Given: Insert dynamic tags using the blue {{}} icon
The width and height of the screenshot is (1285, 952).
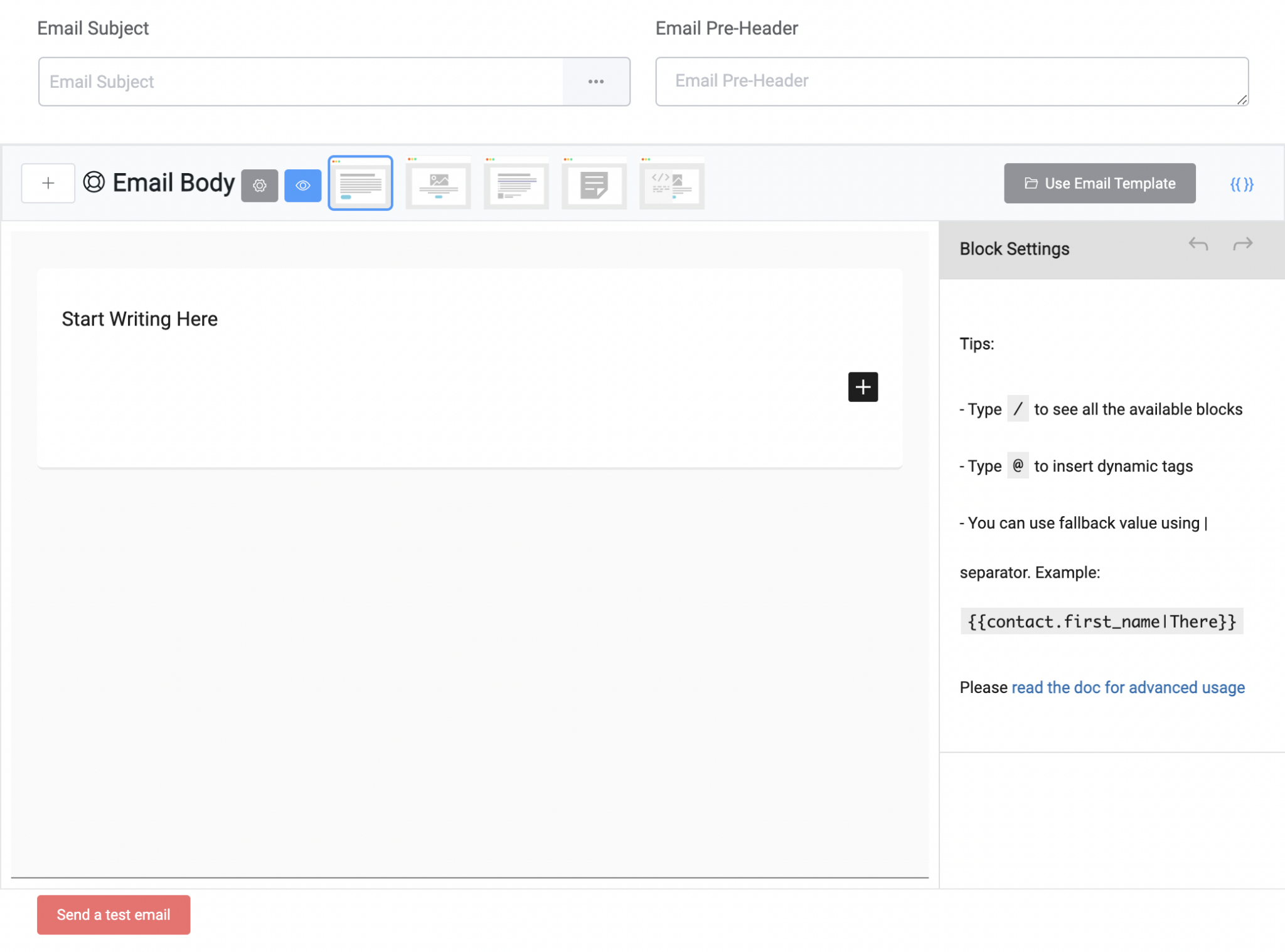Looking at the screenshot, I should pyautogui.click(x=1242, y=183).
